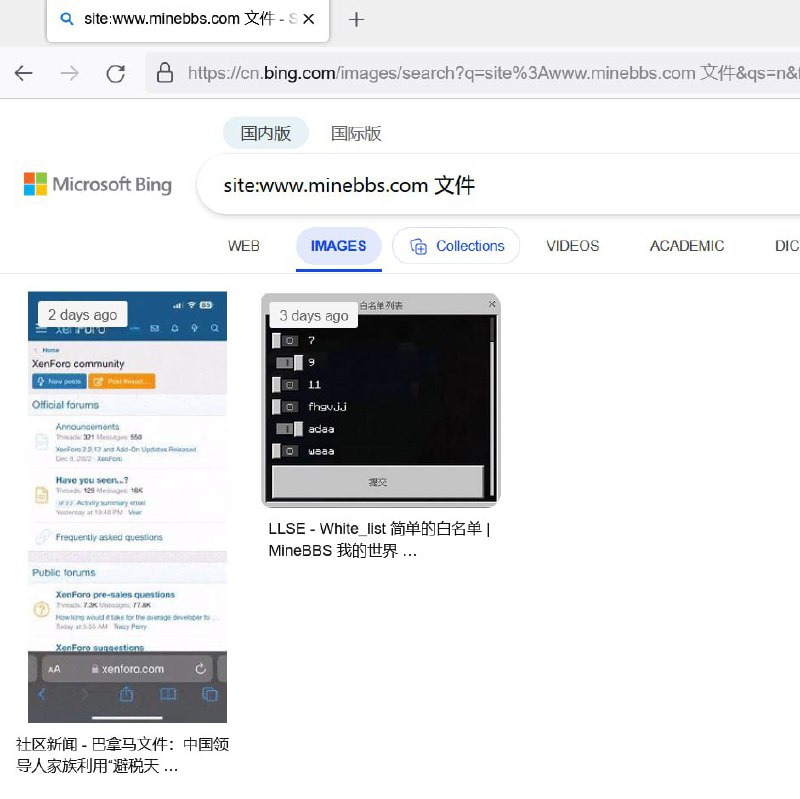800x799 pixels.
Task: Select the 国内版 version
Action: click(264, 132)
